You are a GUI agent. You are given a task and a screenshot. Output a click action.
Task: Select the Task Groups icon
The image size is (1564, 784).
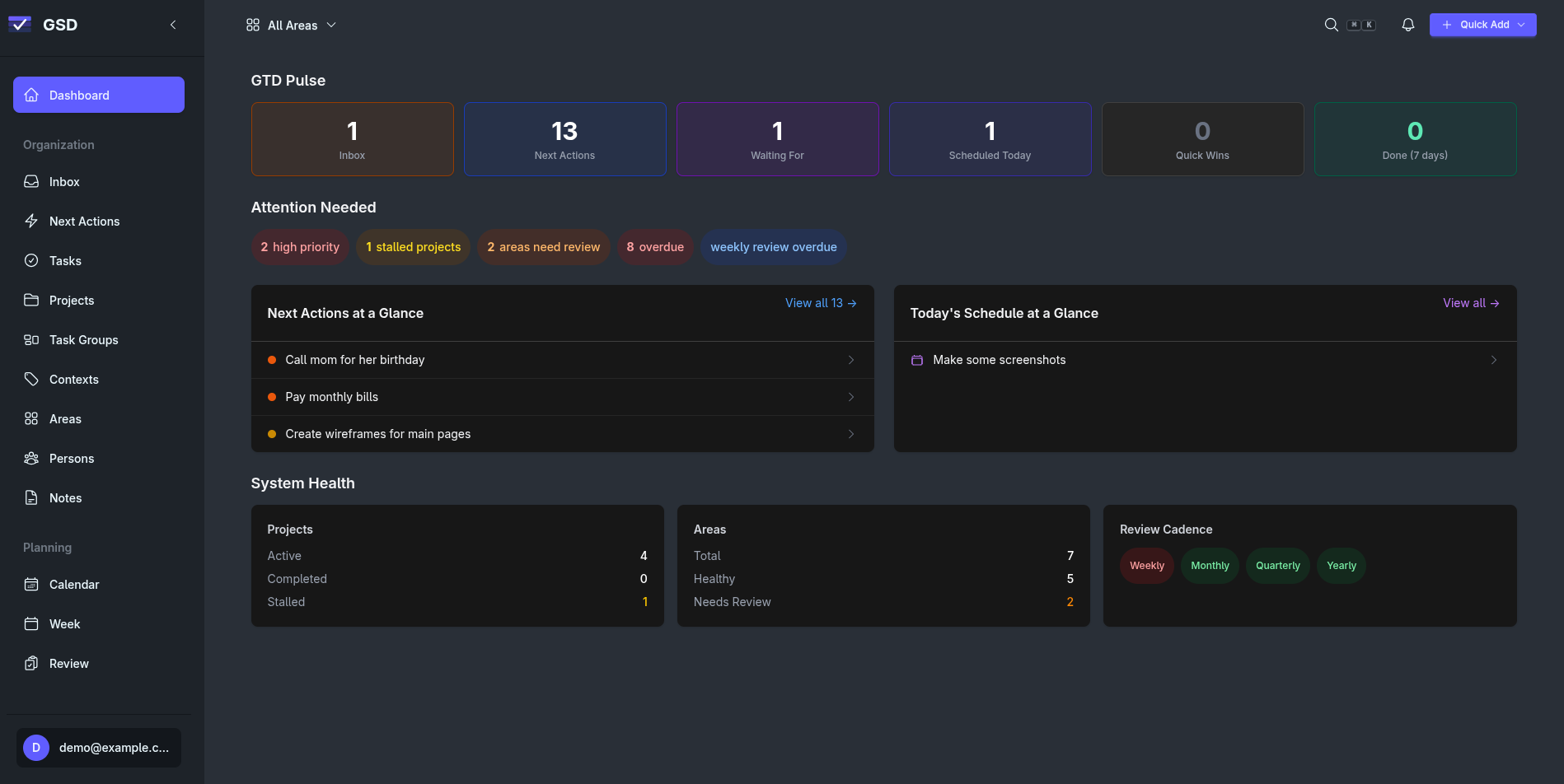31,339
